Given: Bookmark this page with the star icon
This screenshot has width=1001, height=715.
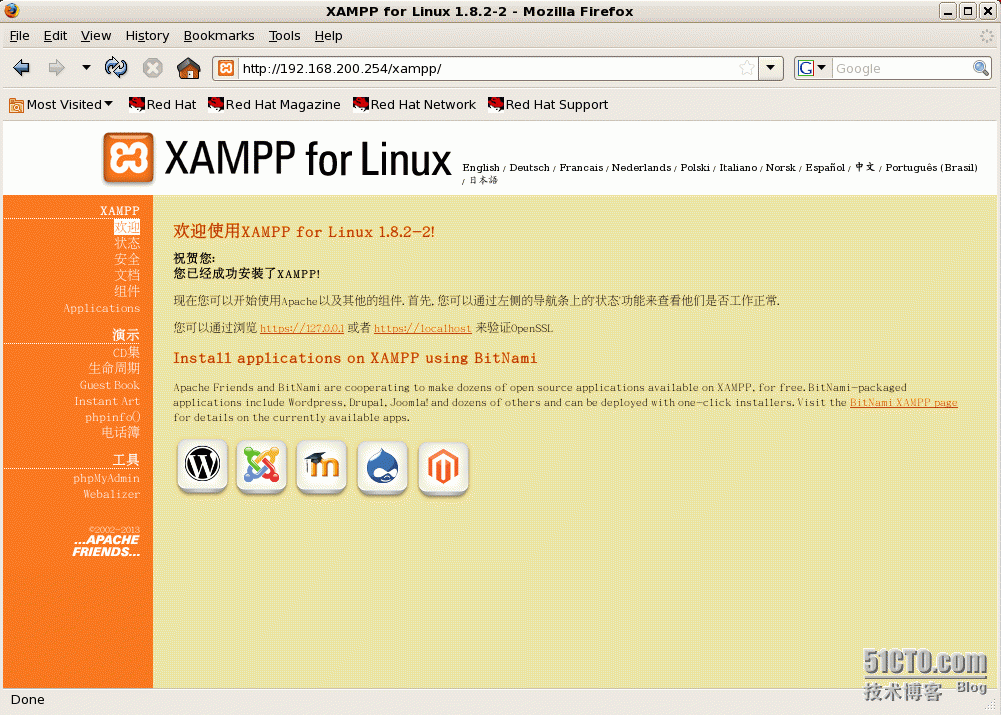Looking at the screenshot, I should 746,68.
